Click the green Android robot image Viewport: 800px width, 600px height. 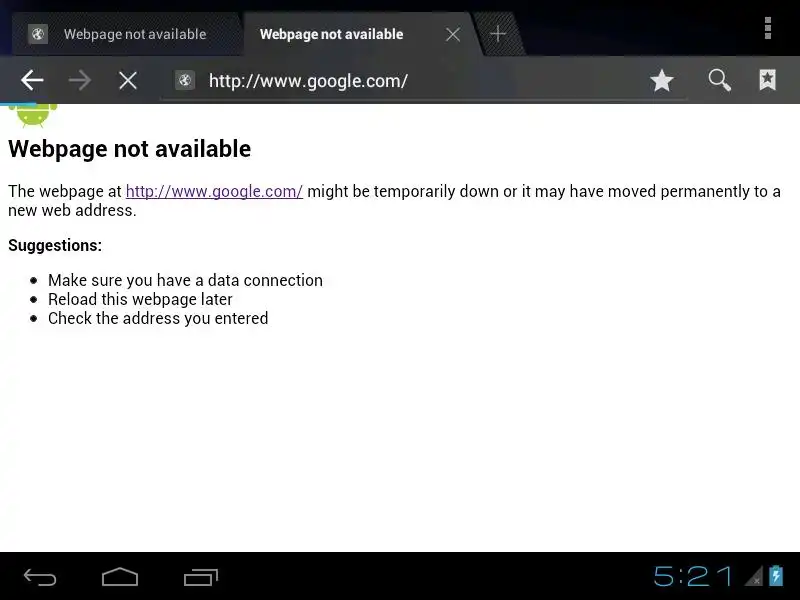[x=33, y=115]
